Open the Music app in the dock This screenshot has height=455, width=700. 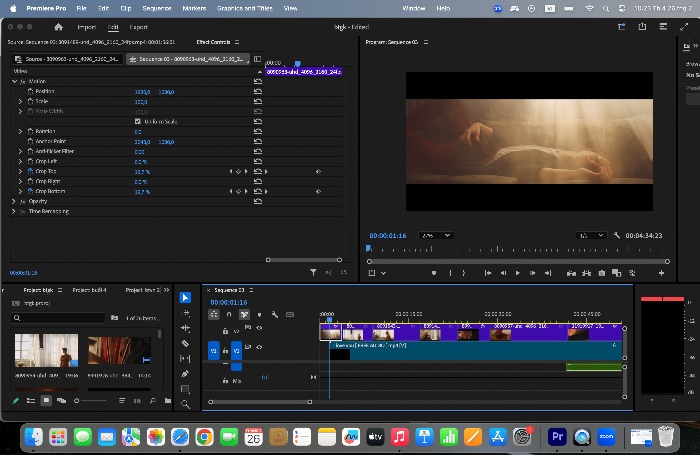click(400, 437)
